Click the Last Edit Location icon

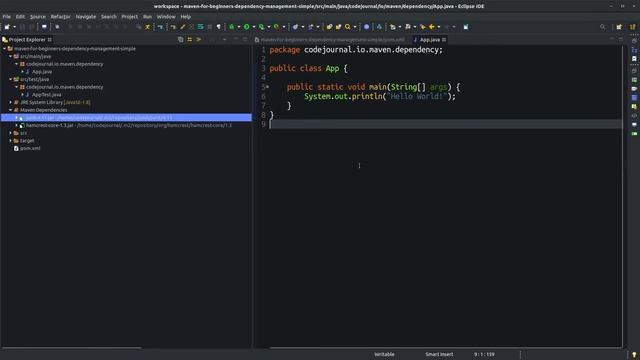[423, 27]
